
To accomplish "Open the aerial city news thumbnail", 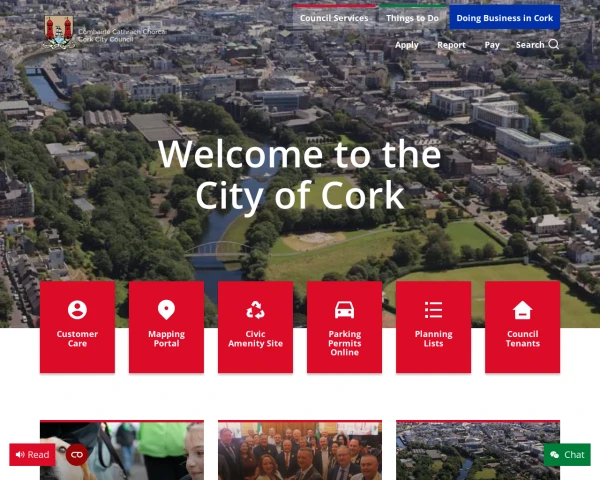I will pyautogui.click(x=477, y=452).
